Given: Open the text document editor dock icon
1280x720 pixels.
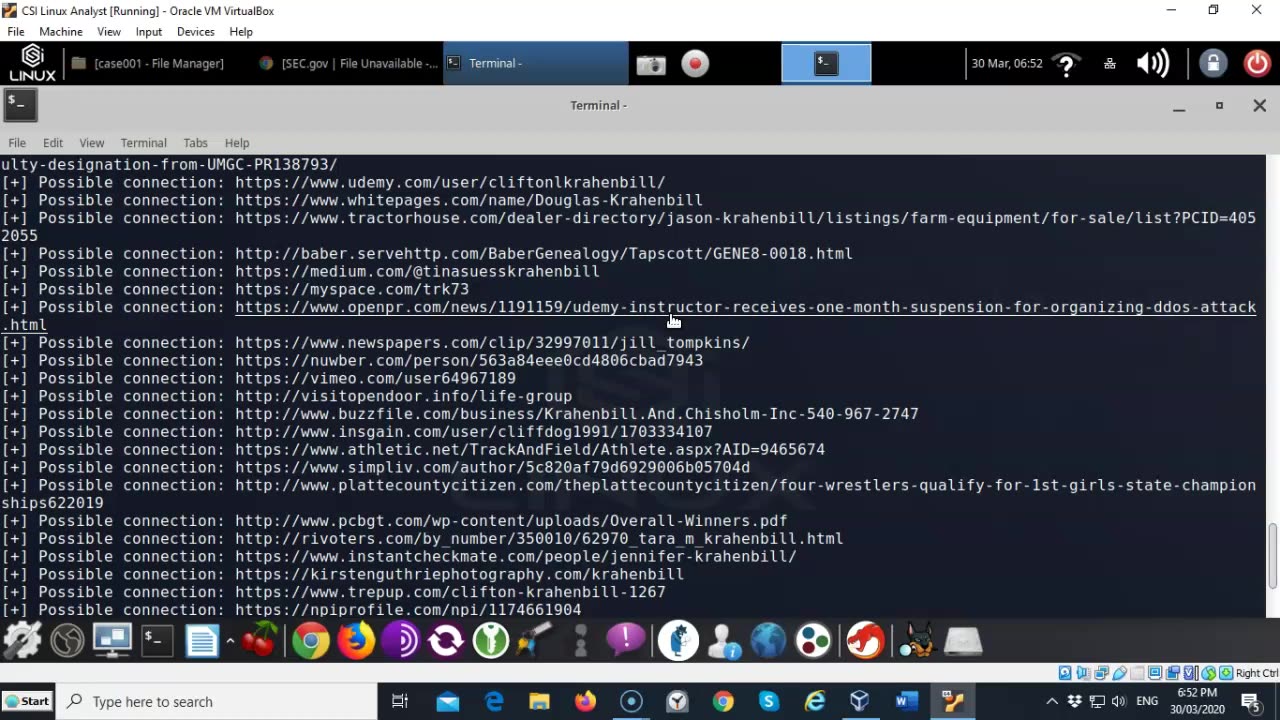Looking at the screenshot, I should tap(202, 640).
